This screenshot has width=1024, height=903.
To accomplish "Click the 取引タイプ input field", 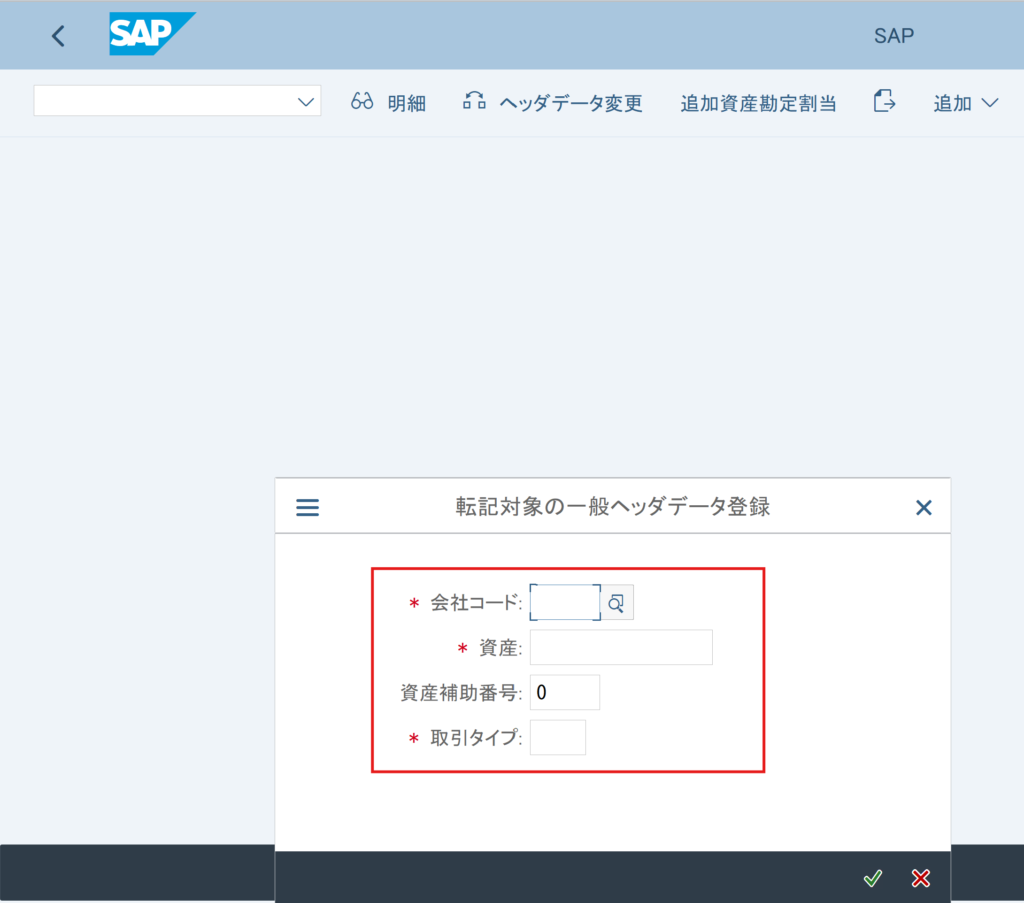I will pos(558,738).
